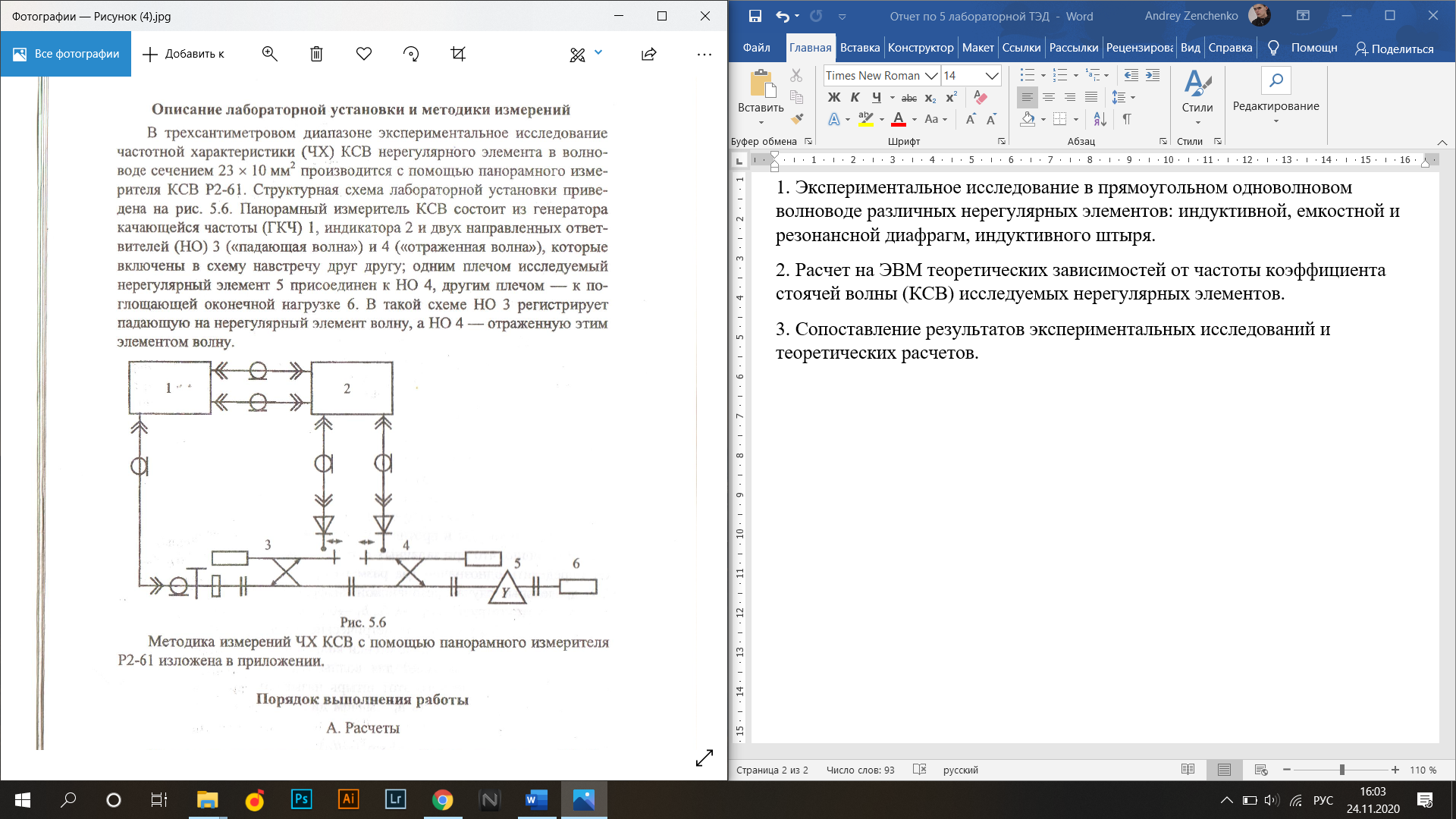
Task: Go to 'Все фотографии' button
Action: pos(66,54)
